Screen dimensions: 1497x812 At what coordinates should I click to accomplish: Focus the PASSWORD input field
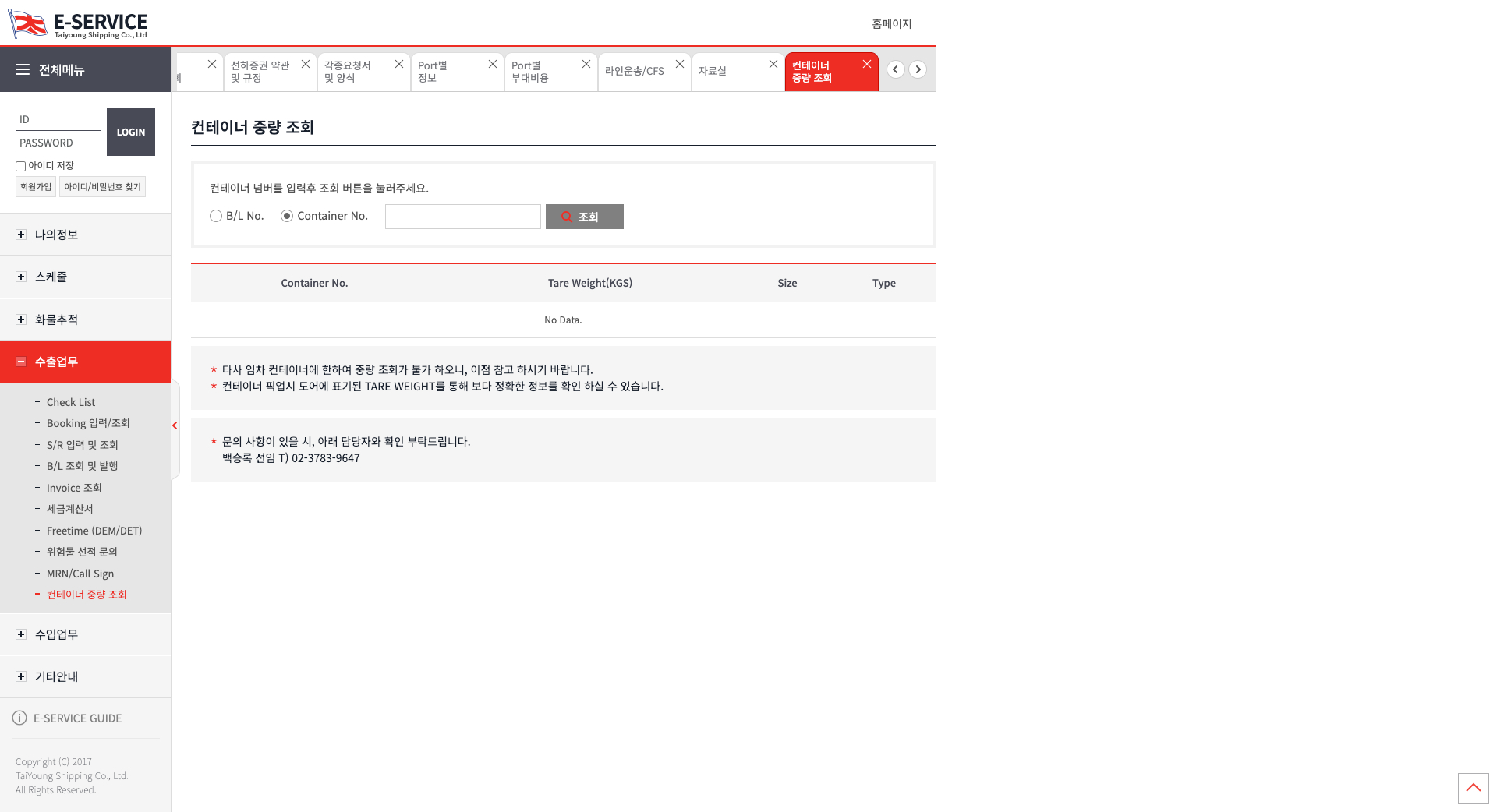[x=58, y=143]
